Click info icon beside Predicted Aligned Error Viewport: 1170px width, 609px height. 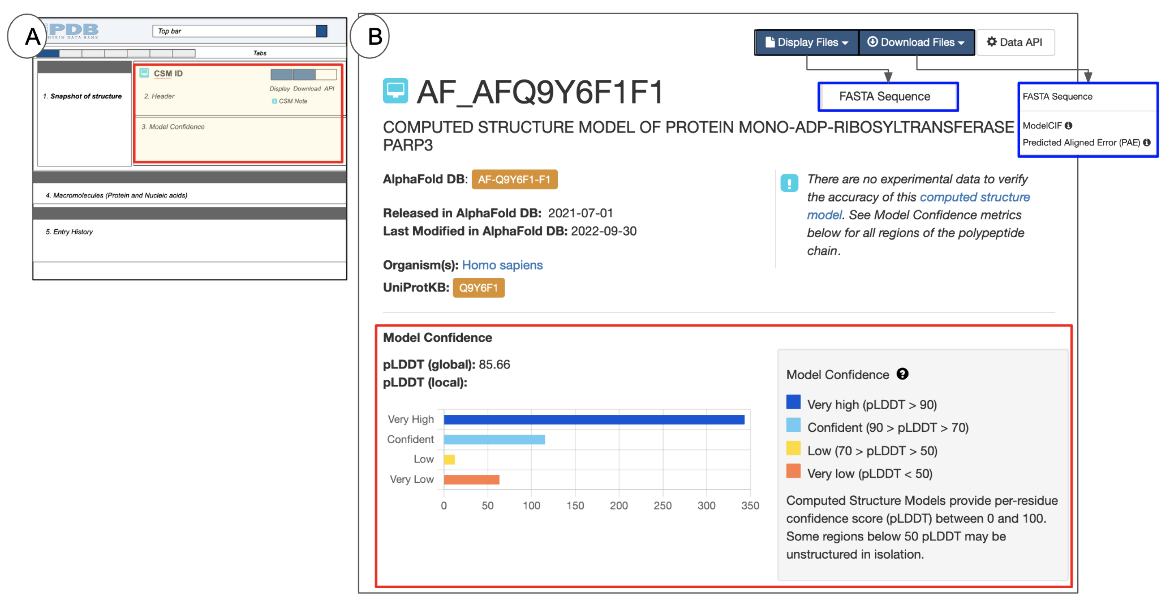click(1146, 143)
